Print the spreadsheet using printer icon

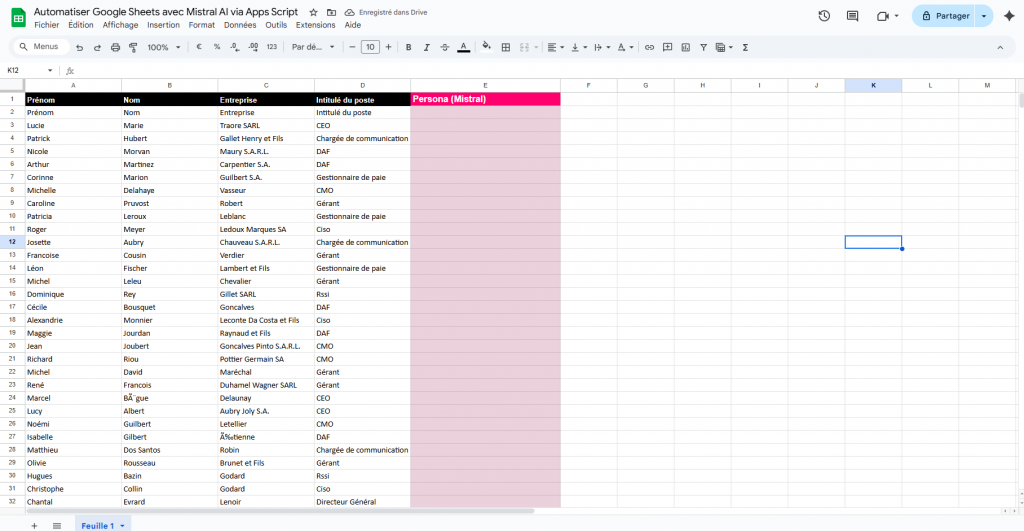click(x=115, y=47)
